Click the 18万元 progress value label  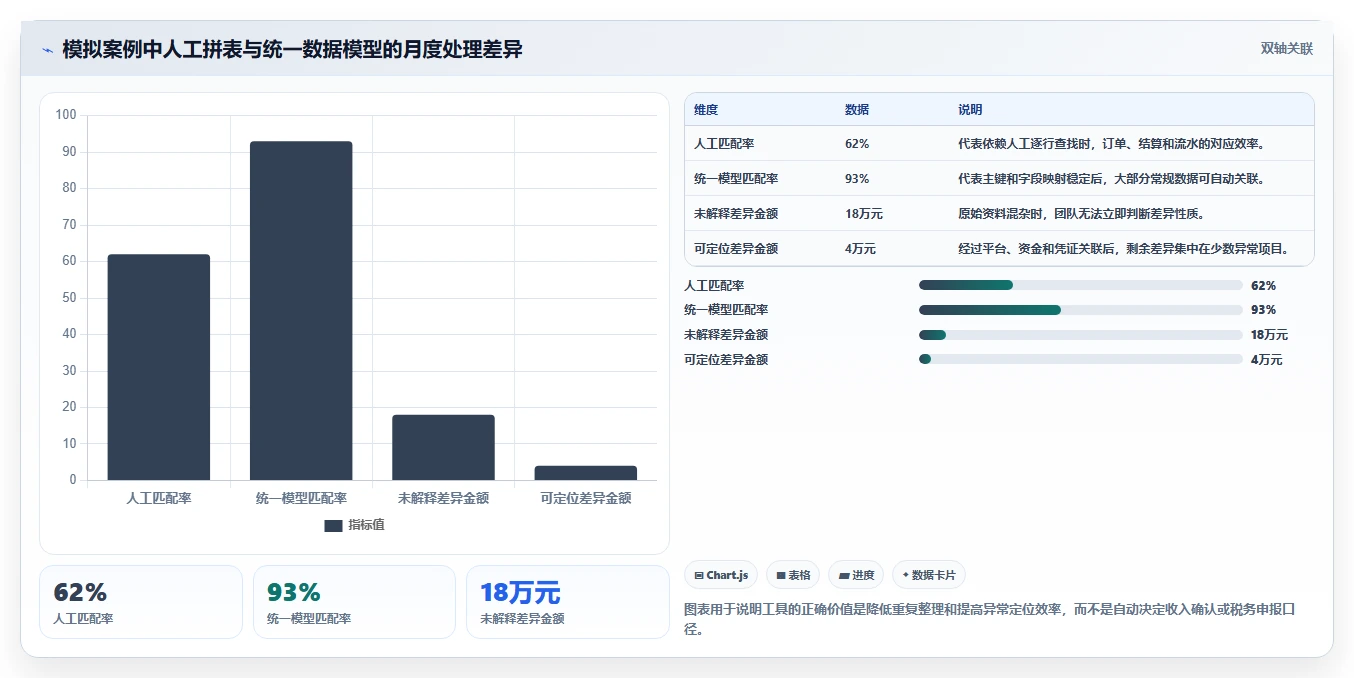pyautogui.click(x=1269, y=335)
